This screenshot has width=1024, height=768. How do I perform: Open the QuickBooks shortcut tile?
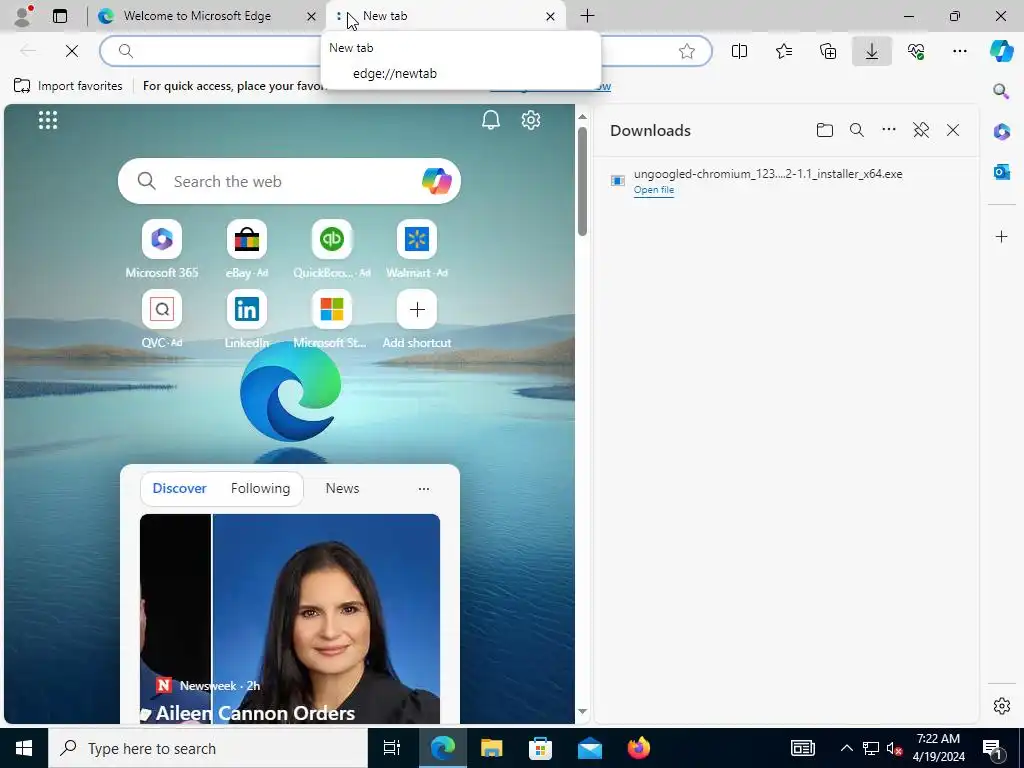332,250
